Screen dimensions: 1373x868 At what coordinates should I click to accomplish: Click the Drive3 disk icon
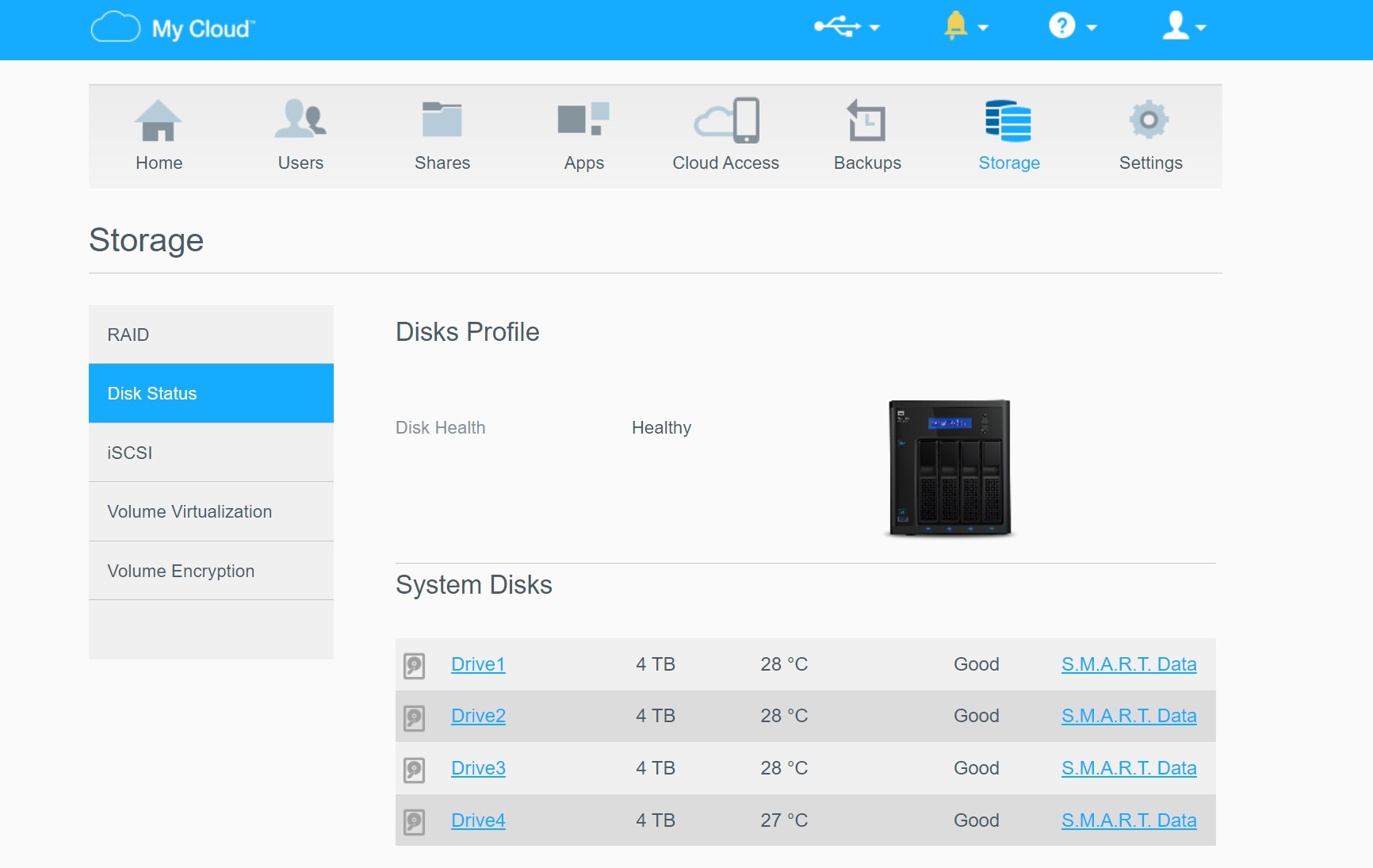tap(414, 770)
